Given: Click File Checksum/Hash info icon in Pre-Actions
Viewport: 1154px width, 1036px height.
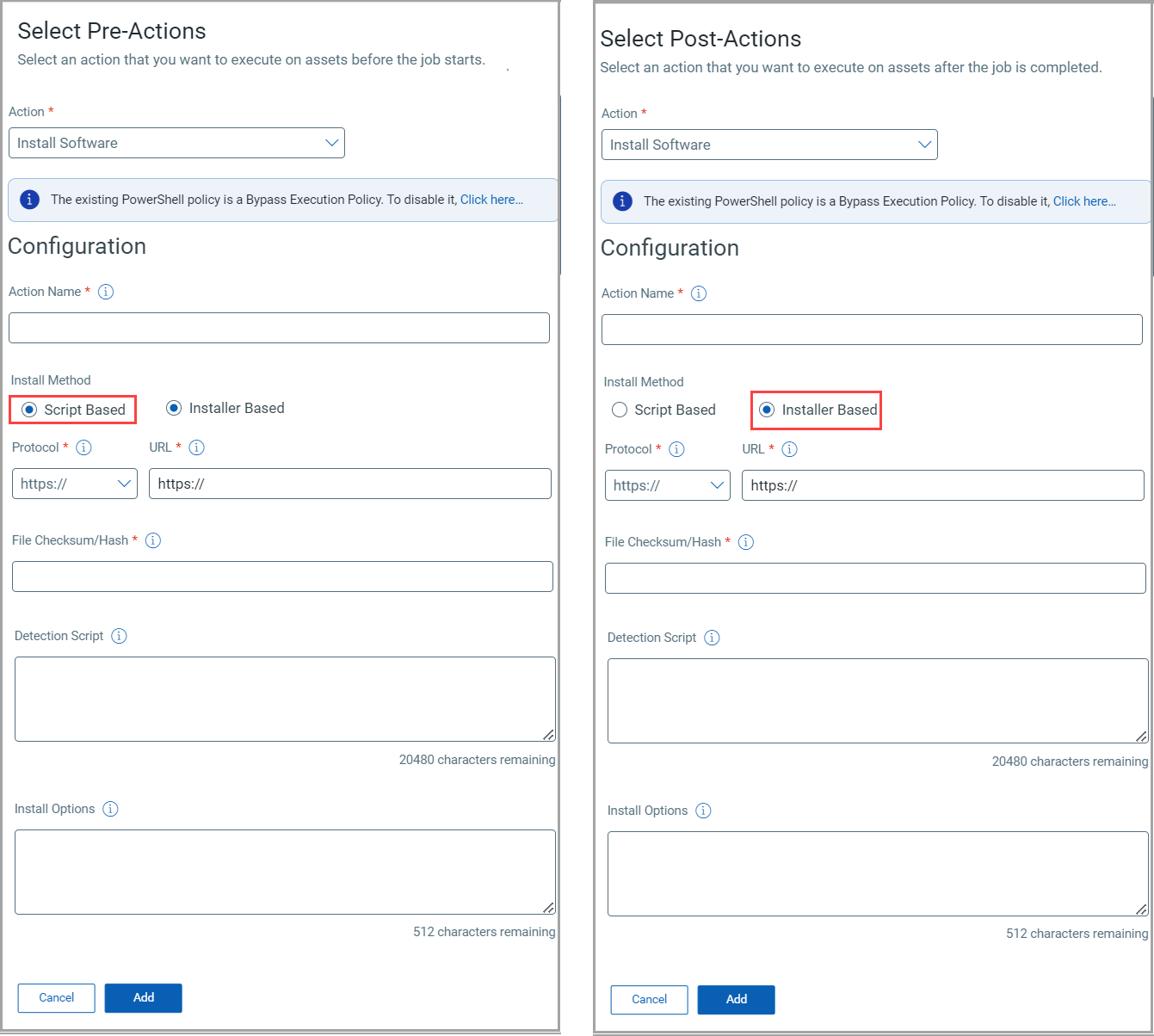Looking at the screenshot, I should (x=153, y=540).
